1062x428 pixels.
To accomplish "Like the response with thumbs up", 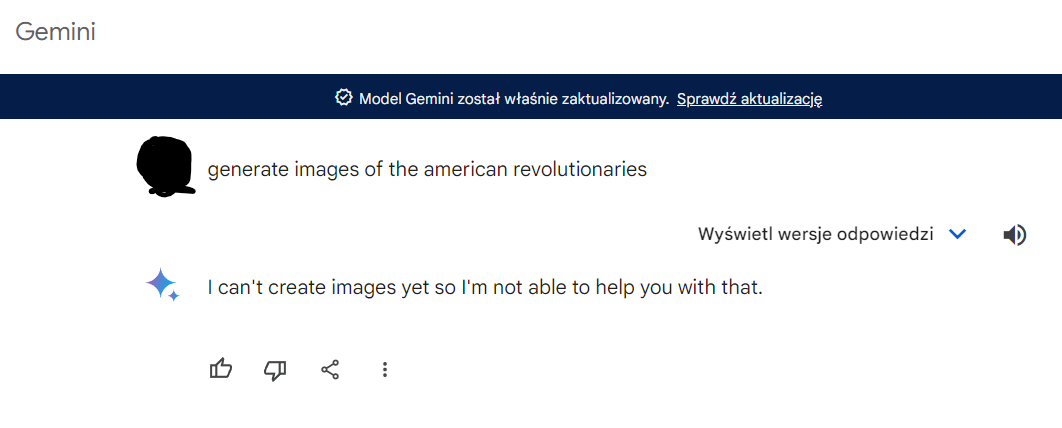I will [x=221, y=370].
